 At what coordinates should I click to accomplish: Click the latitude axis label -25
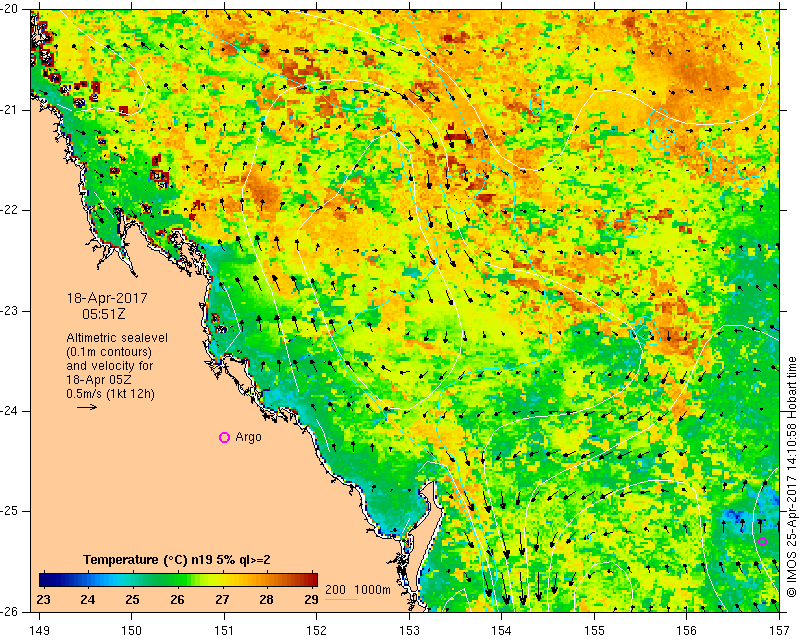[x=9, y=511]
